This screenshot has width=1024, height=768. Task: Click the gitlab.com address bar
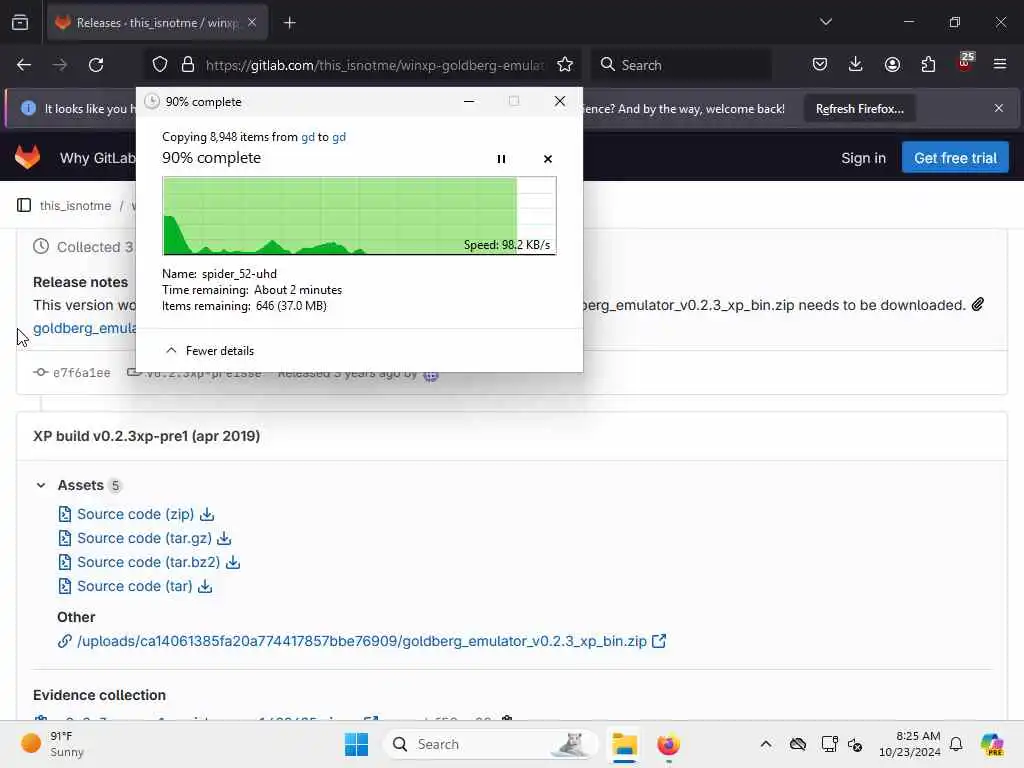pyautogui.click(x=375, y=65)
